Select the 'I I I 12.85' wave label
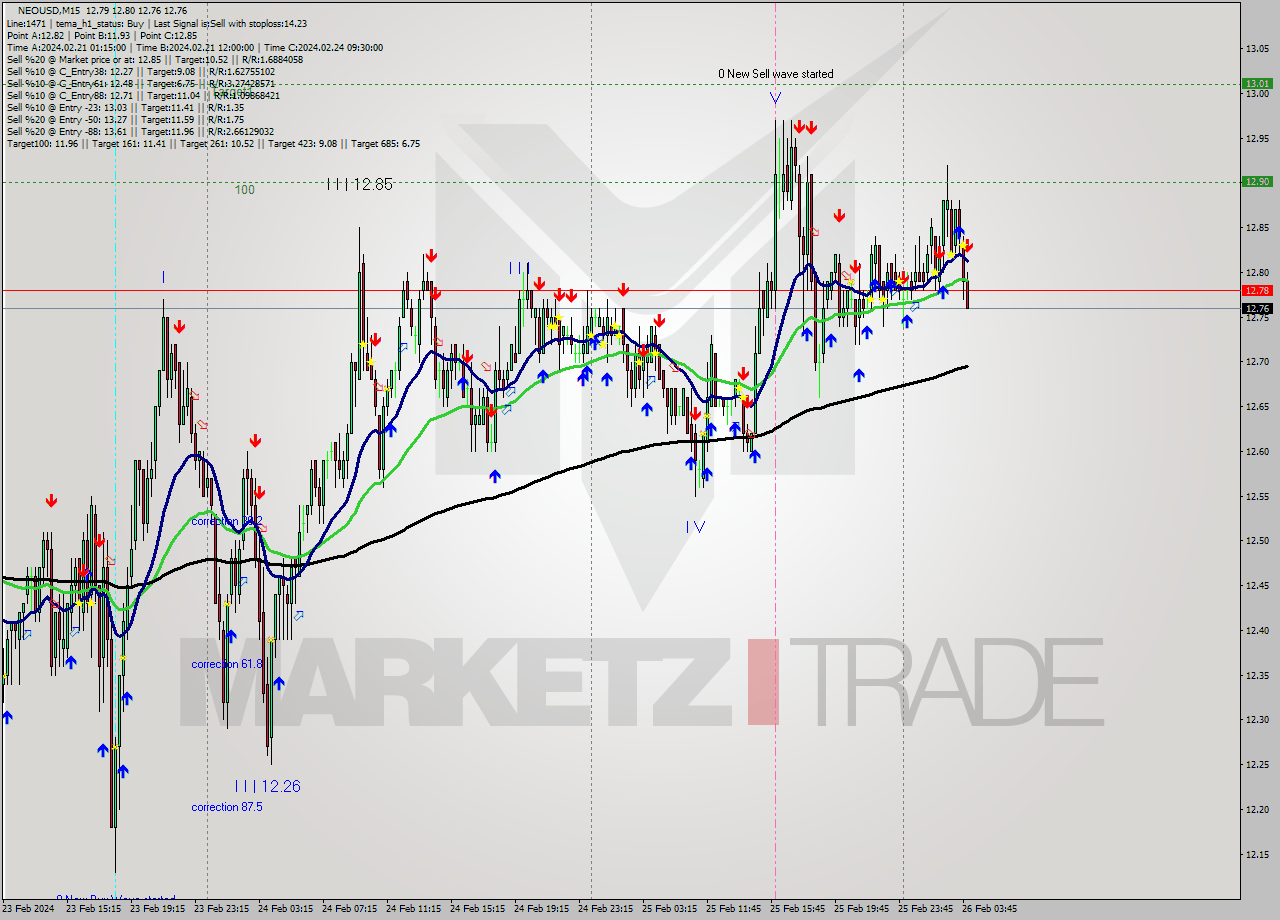 click(x=360, y=184)
